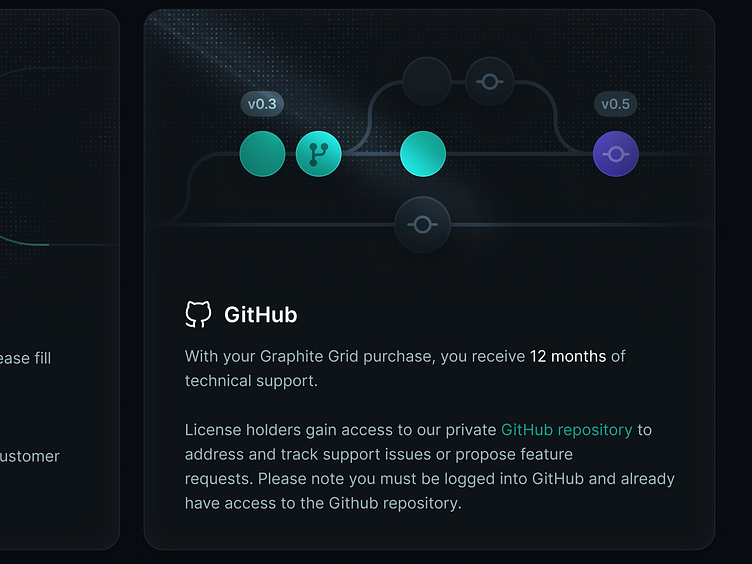The width and height of the screenshot is (752, 564).
Task: Click the GitHub octocat logo
Action: tap(198, 315)
